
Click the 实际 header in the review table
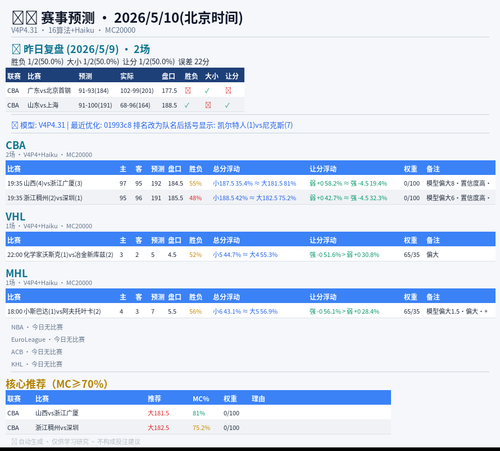(x=127, y=76)
